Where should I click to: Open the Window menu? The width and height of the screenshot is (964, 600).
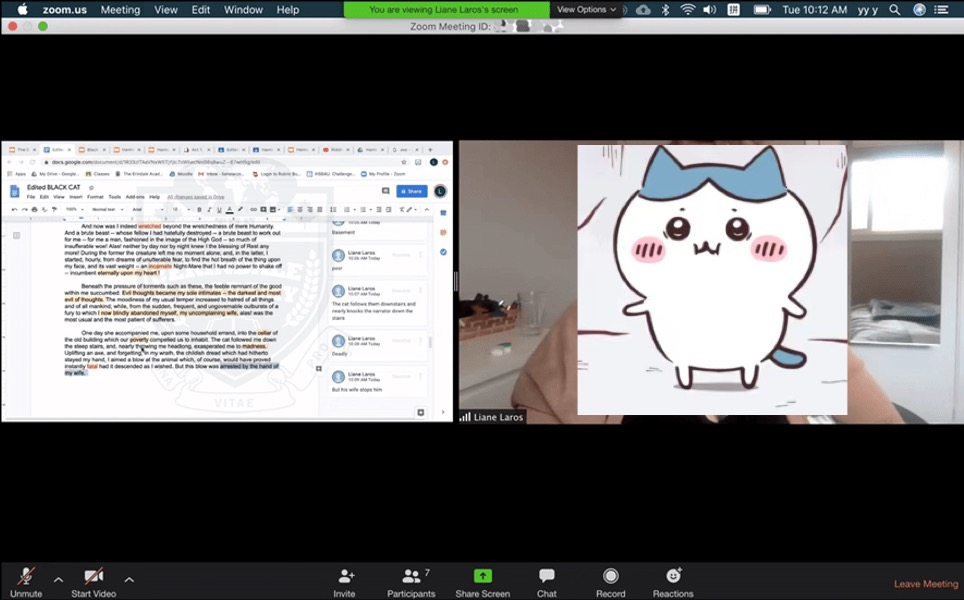tap(243, 10)
